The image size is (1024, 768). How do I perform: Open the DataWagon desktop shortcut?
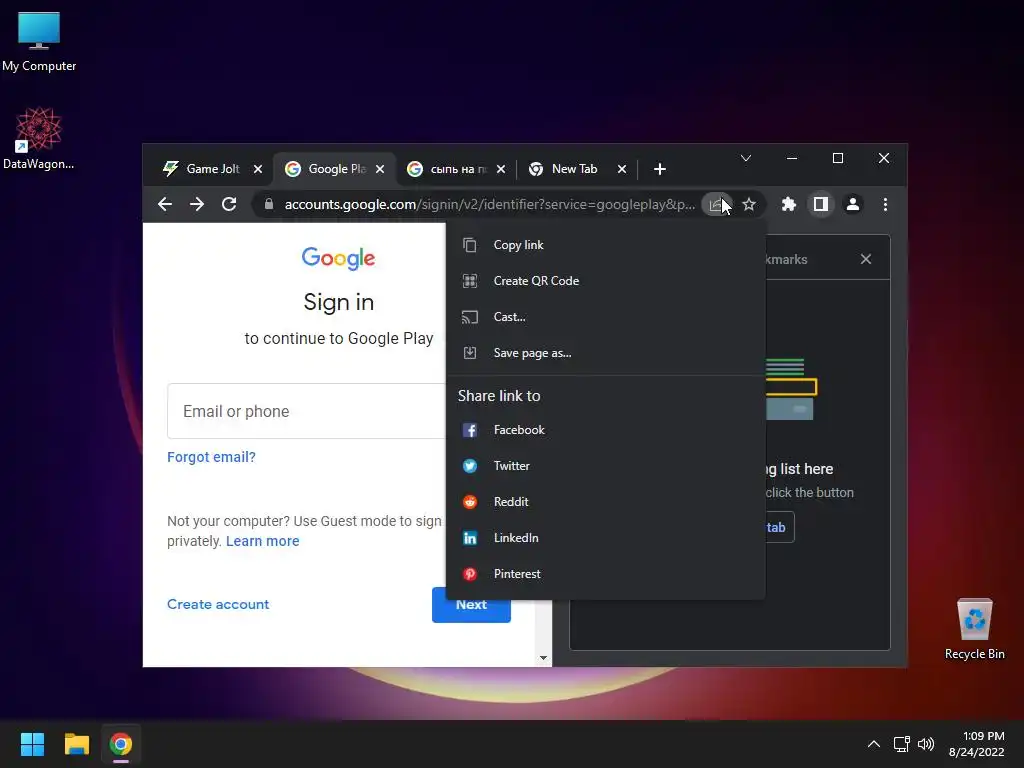click(39, 138)
